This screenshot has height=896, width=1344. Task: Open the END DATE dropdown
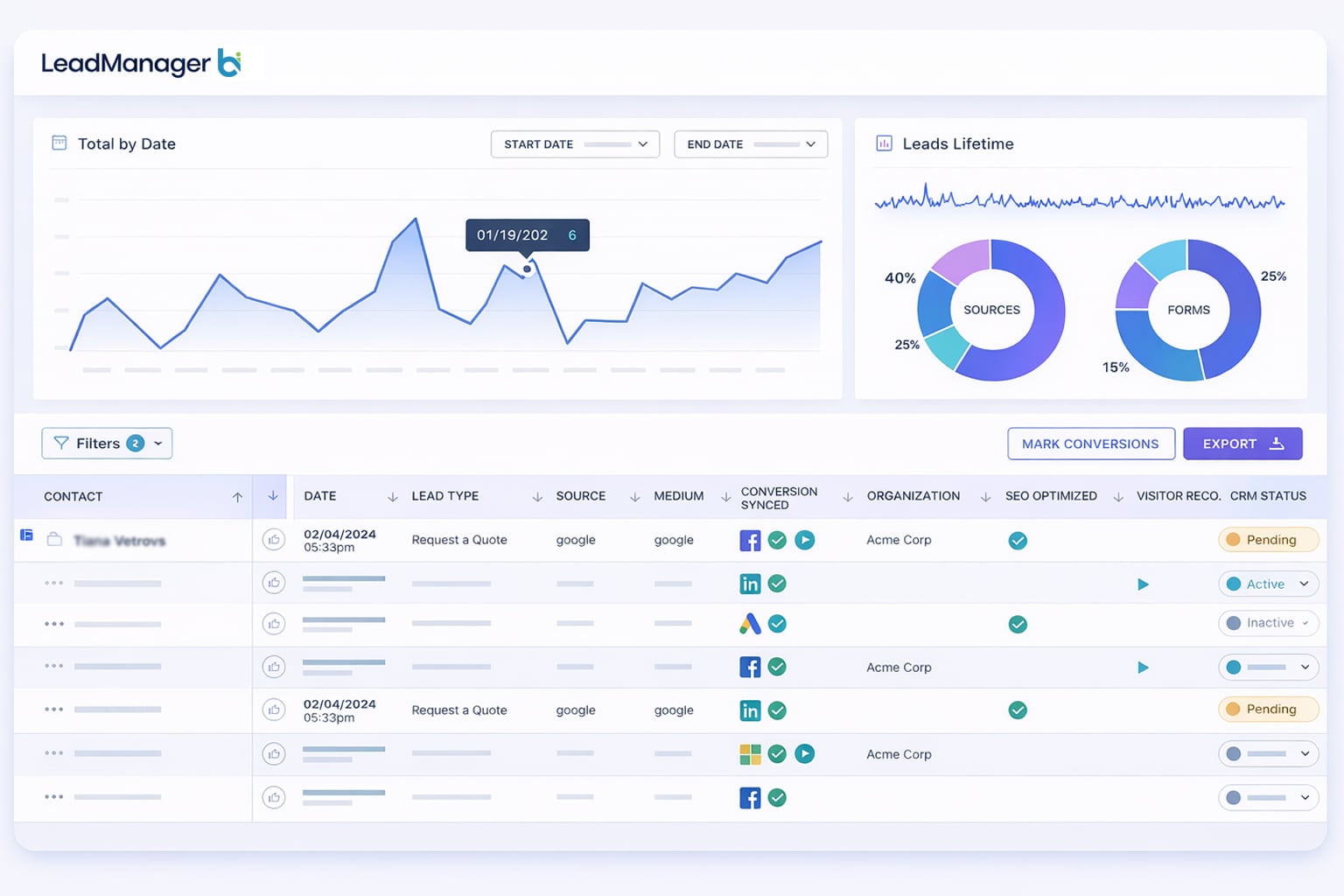pos(751,144)
